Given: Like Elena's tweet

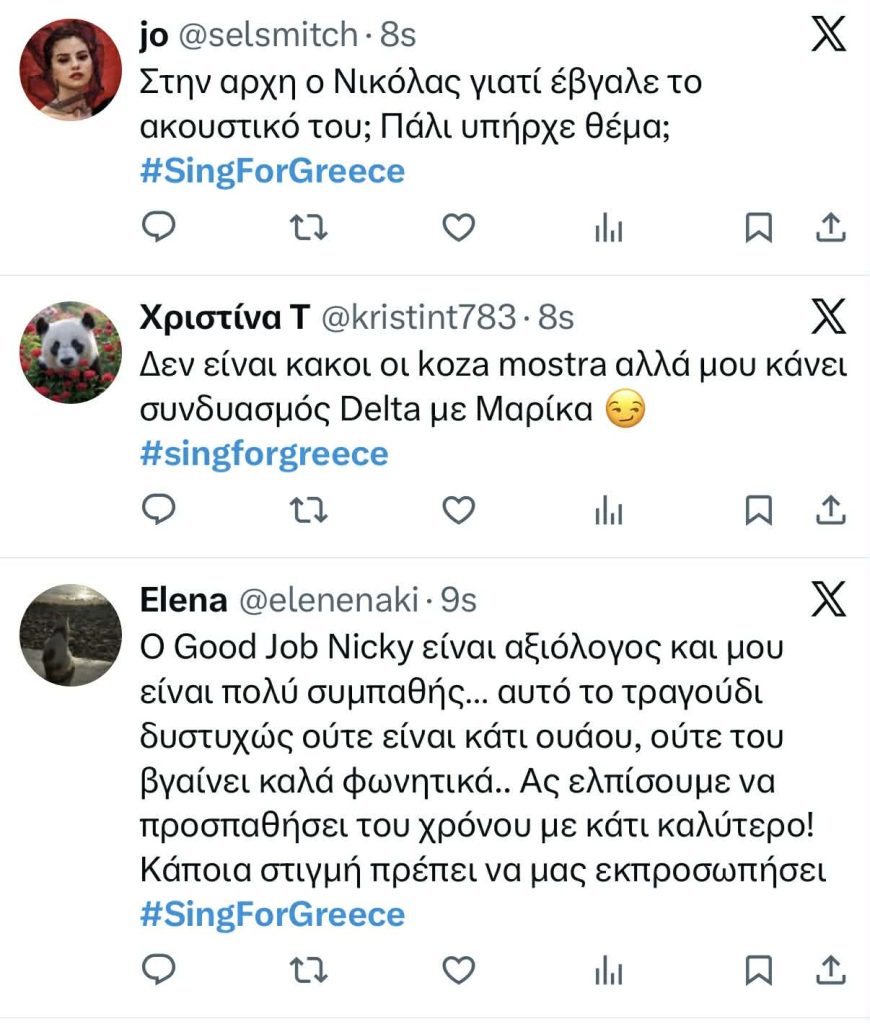Looking at the screenshot, I should point(458,969).
